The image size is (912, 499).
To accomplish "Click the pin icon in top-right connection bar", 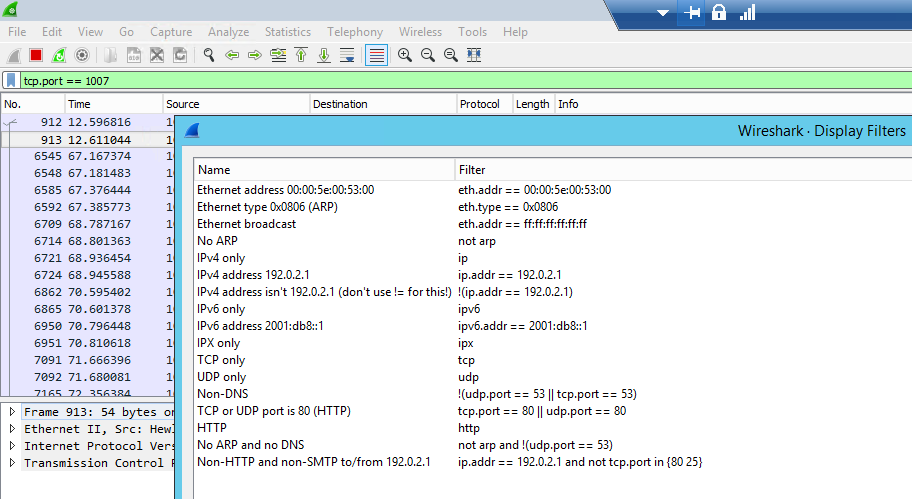I will pyautogui.click(x=692, y=13).
